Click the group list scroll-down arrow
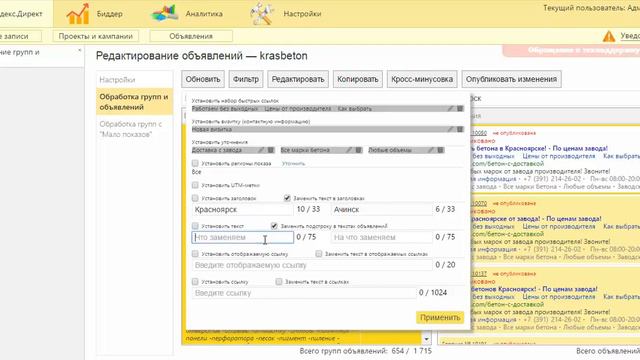This screenshot has height=360, width=640. tap(426, 339)
